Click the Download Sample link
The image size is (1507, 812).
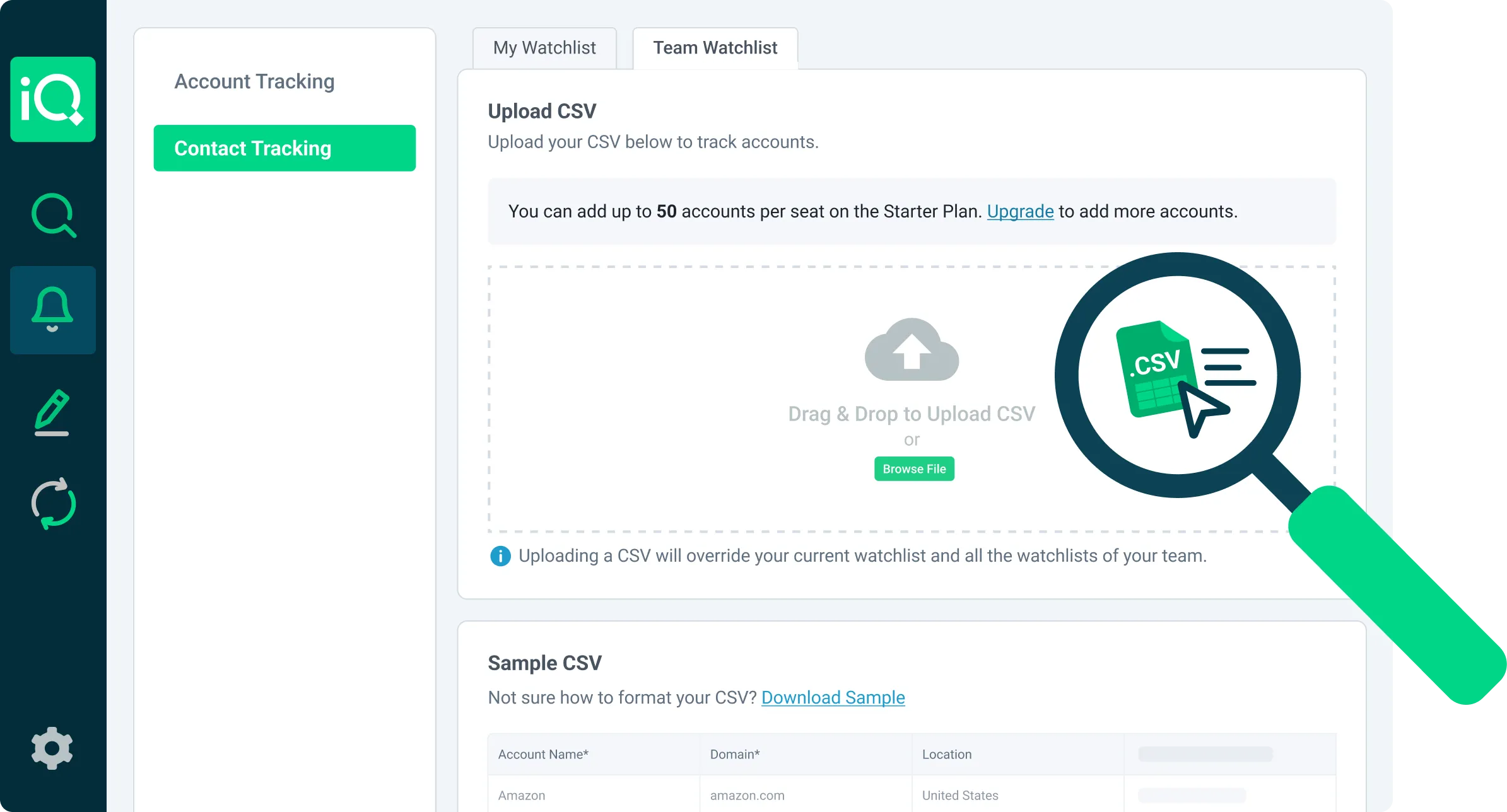[x=833, y=697]
